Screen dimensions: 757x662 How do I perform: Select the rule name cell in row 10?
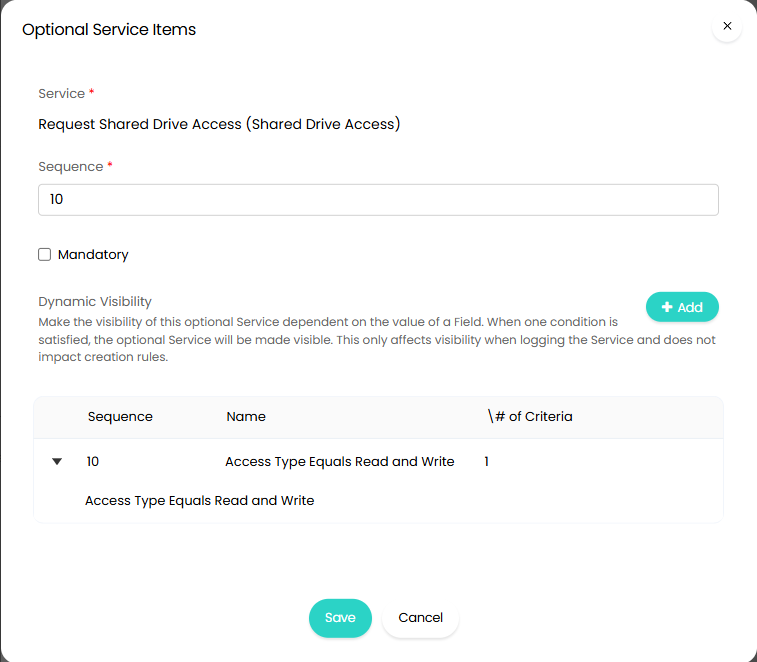pyautogui.click(x=339, y=462)
